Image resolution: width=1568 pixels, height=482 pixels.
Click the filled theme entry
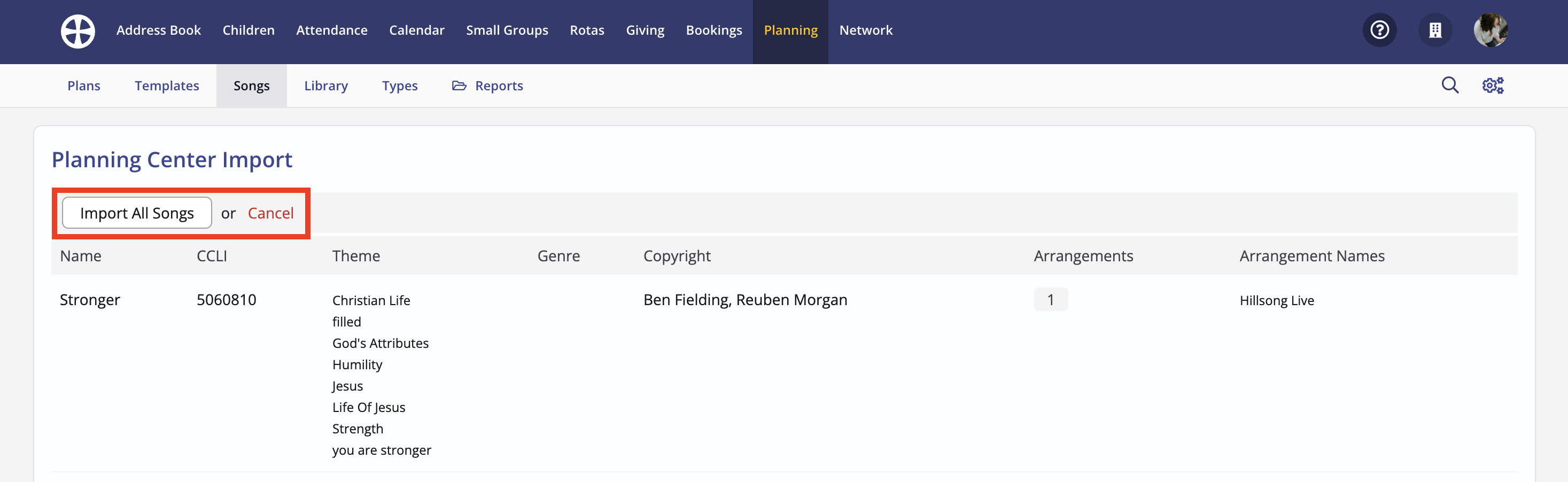(346, 322)
